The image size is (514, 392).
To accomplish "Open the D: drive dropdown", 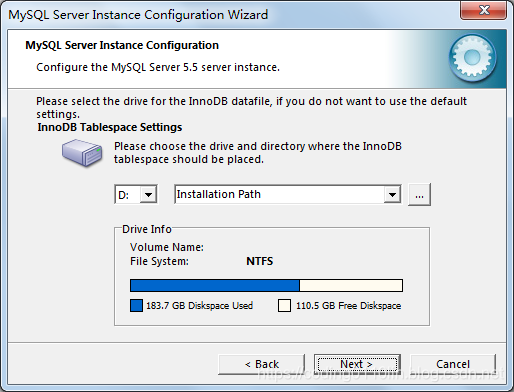I will point(148,194).
